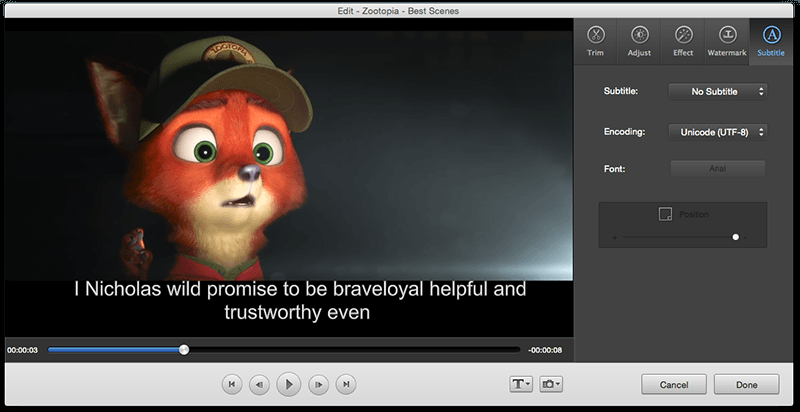Click the remaining time -00:00:08
This screenshot has height=412, width=800.
pos(545,350)
